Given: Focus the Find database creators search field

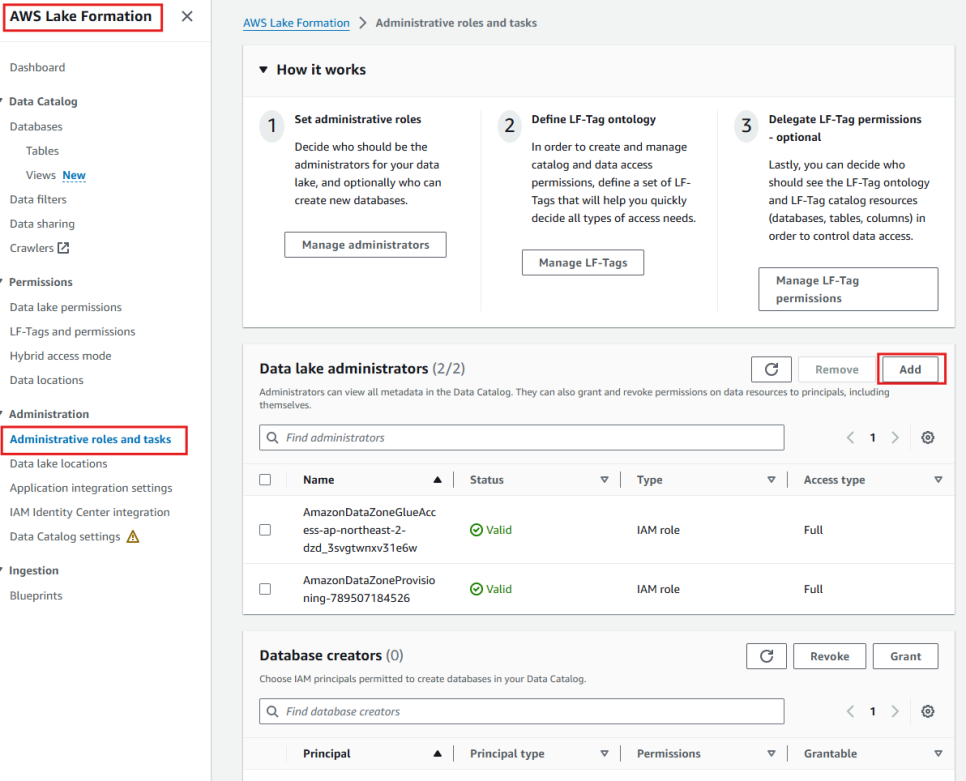Looking at the screenshot, I should pyautogui.click(x=521, y=711).
